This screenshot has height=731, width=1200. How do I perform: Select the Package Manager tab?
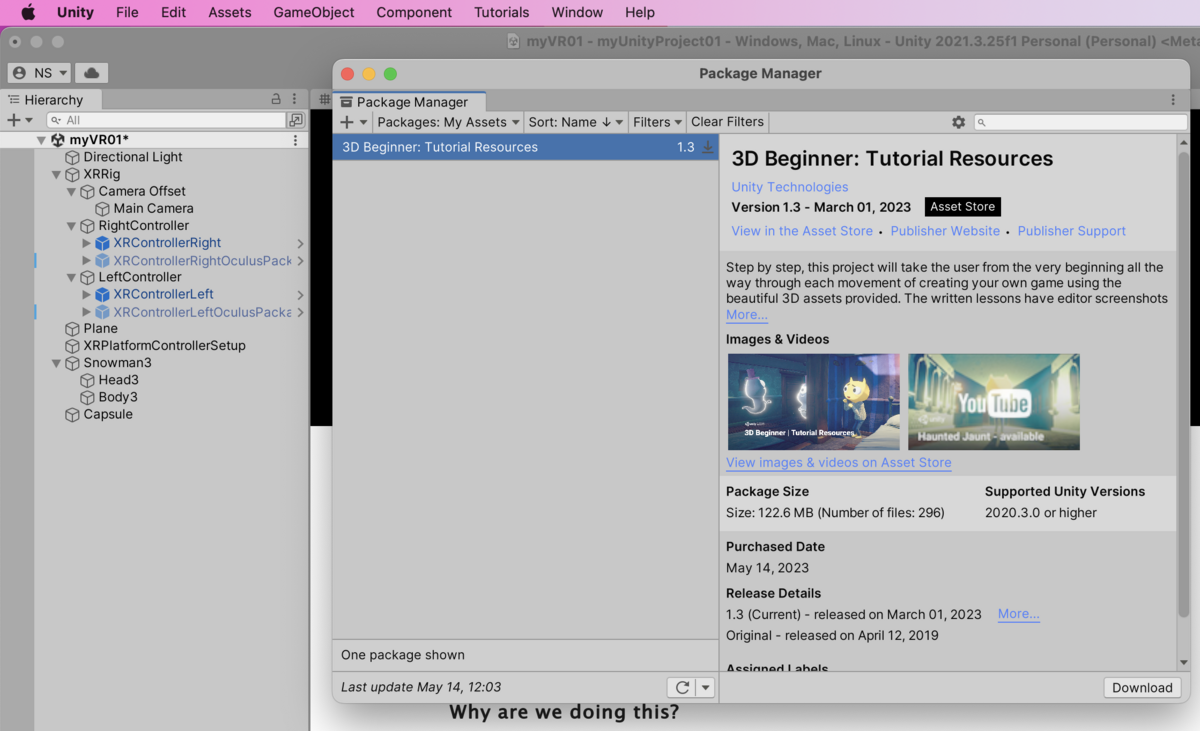click(x=410, y=102)
